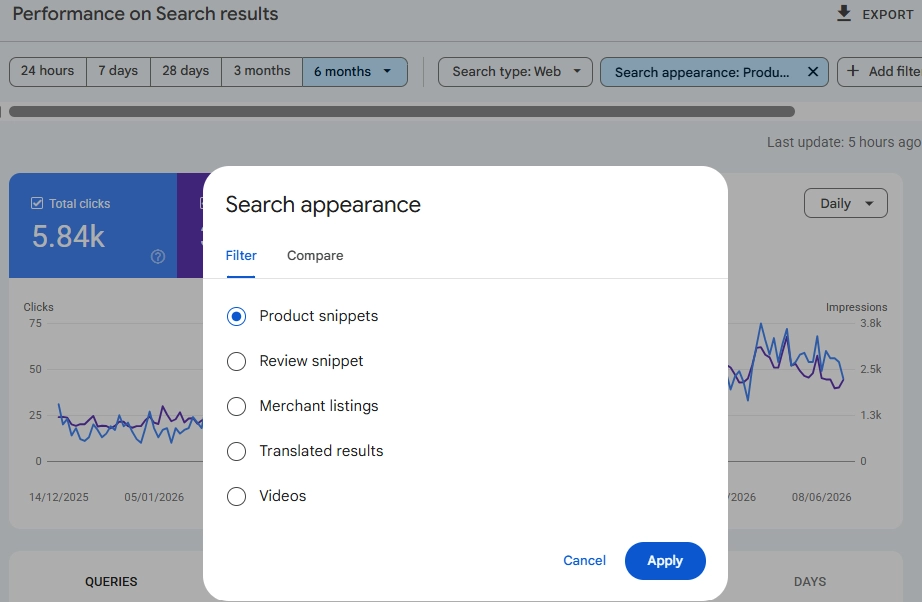Image resolution: width=922 pixels, height=602 pixels.
Task: Click the Performance on Search results heading
Action: point(145,14)
